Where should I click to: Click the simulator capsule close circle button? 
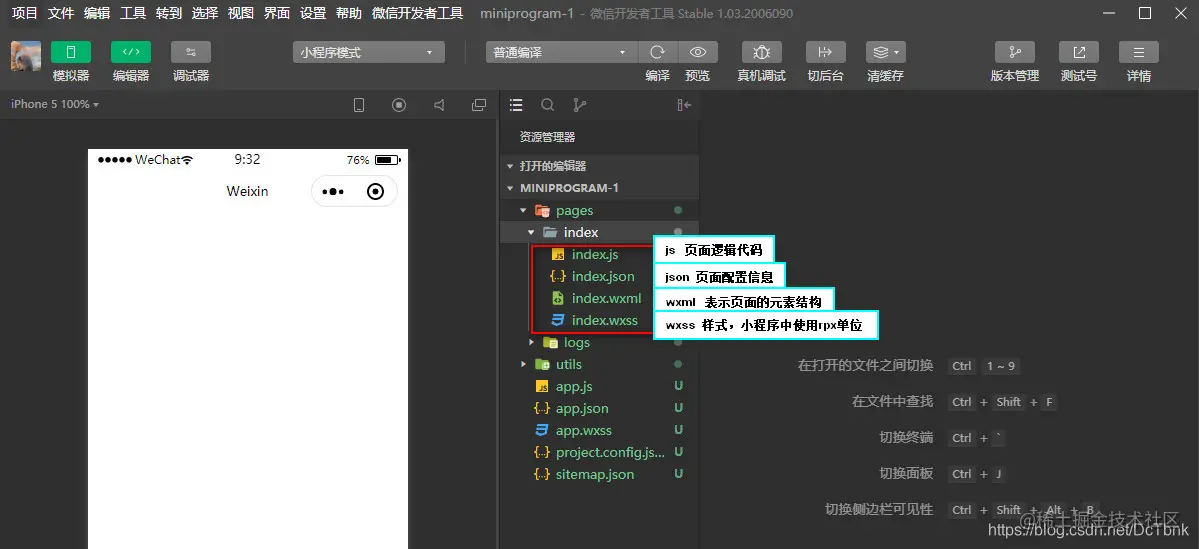coord(375,191)
